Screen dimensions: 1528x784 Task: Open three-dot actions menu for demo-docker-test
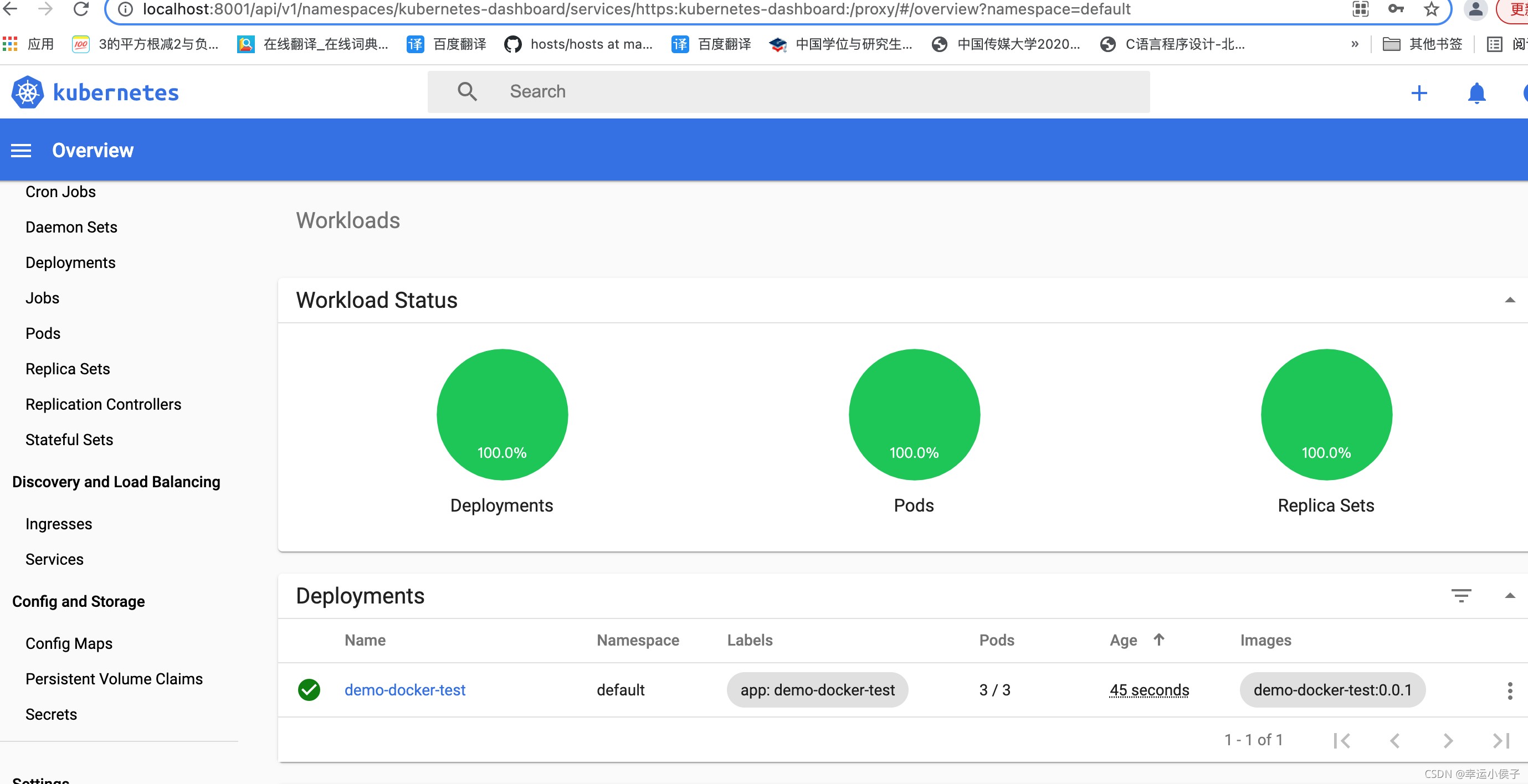[x=1510, y=690]
